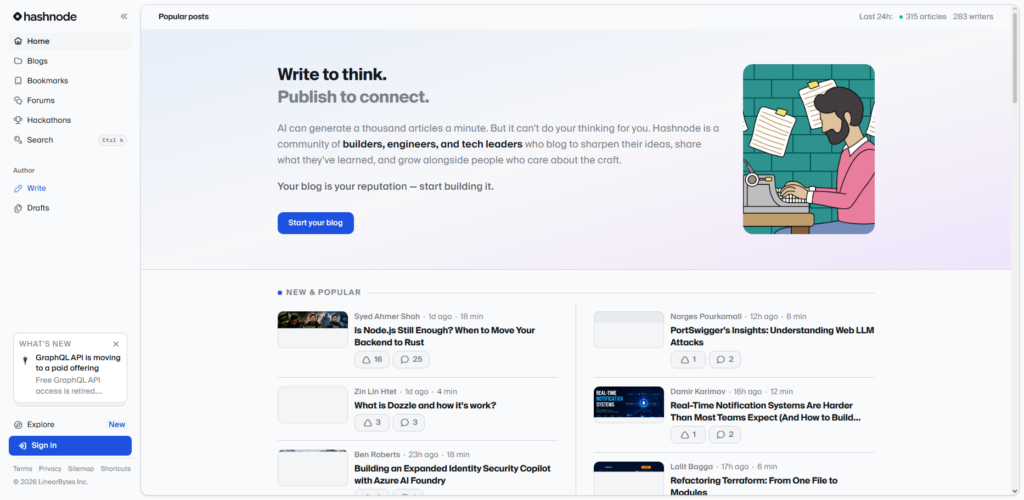
Task: Click the 283 writers stat
Action: coord(972,16)
